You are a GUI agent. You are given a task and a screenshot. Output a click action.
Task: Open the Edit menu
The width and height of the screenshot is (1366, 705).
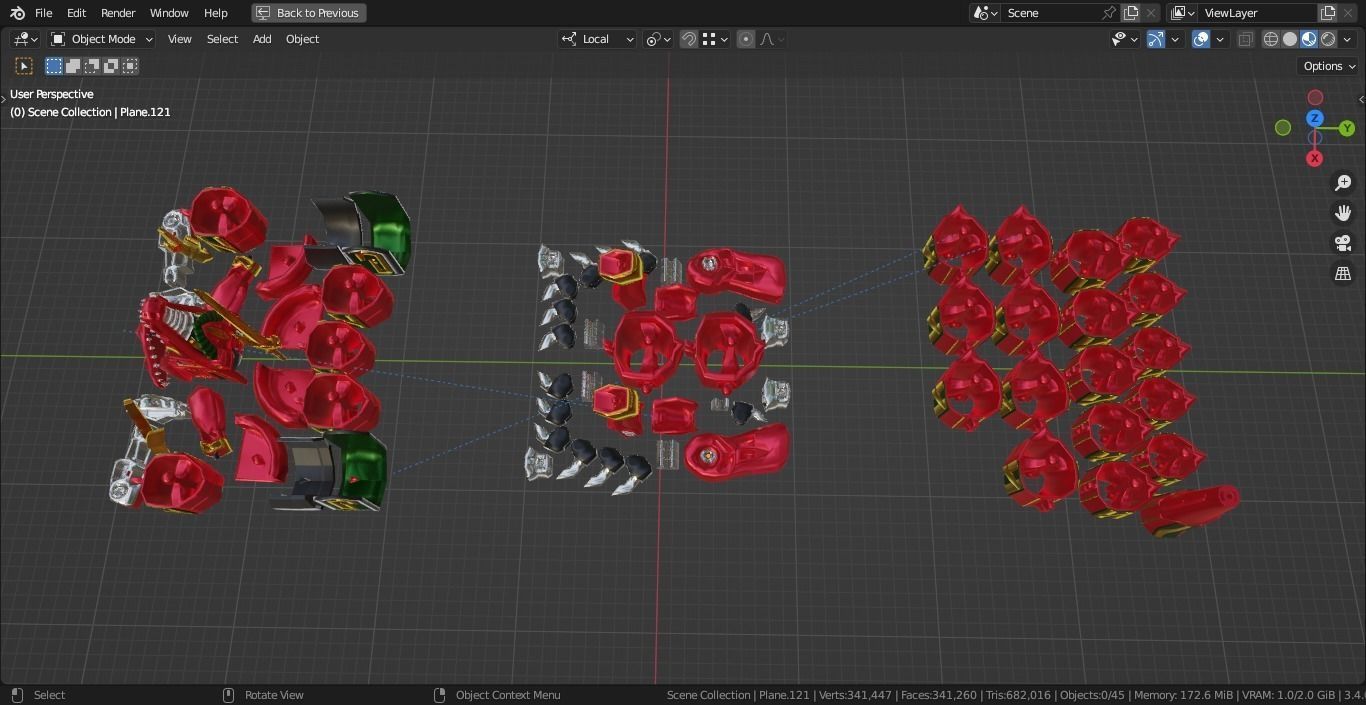pyautogui.click(x=76, y=13)
